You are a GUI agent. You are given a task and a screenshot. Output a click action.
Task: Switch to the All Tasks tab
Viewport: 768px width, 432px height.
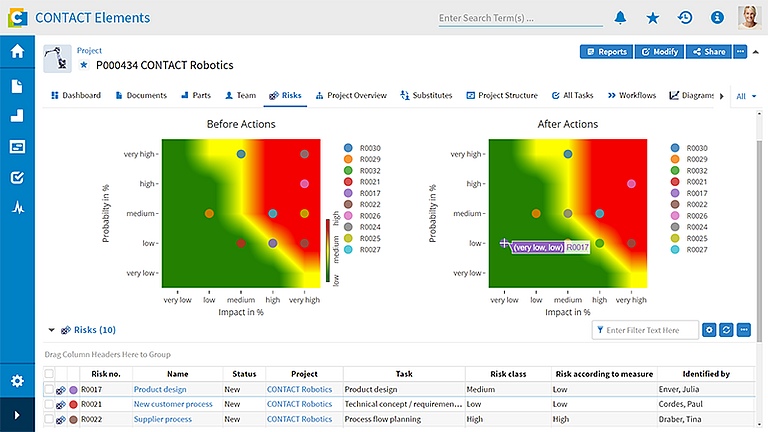point(572,95)
